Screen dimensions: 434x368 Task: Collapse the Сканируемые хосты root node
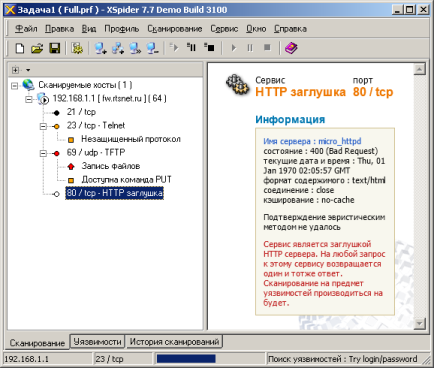coord(14,86)
